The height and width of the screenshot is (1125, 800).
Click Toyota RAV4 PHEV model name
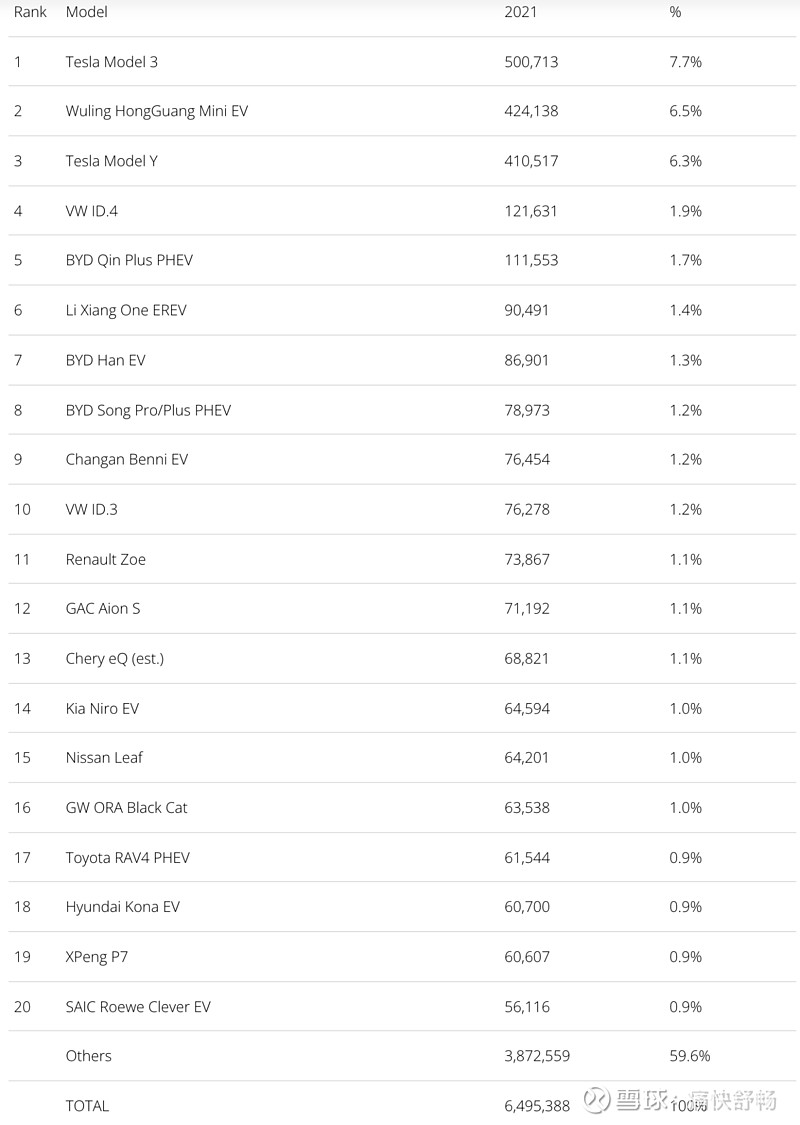[x=127, y=857]
